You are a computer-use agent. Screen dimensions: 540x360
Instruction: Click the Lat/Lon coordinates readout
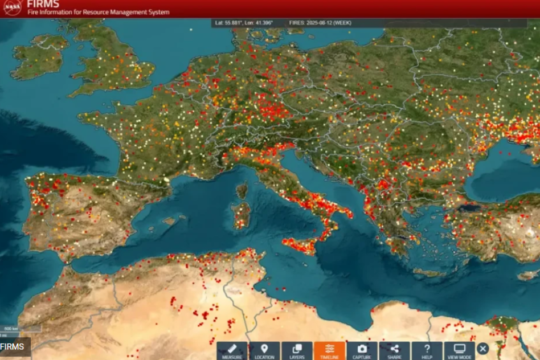[244, 23]
